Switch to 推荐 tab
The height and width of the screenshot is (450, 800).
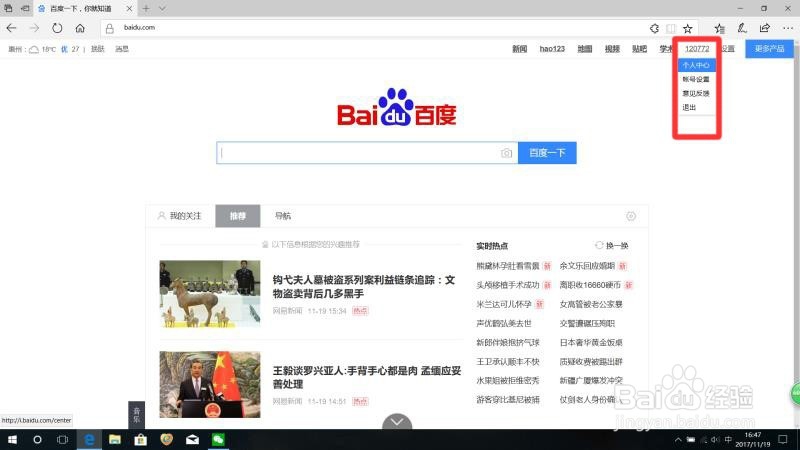[238, 216]
